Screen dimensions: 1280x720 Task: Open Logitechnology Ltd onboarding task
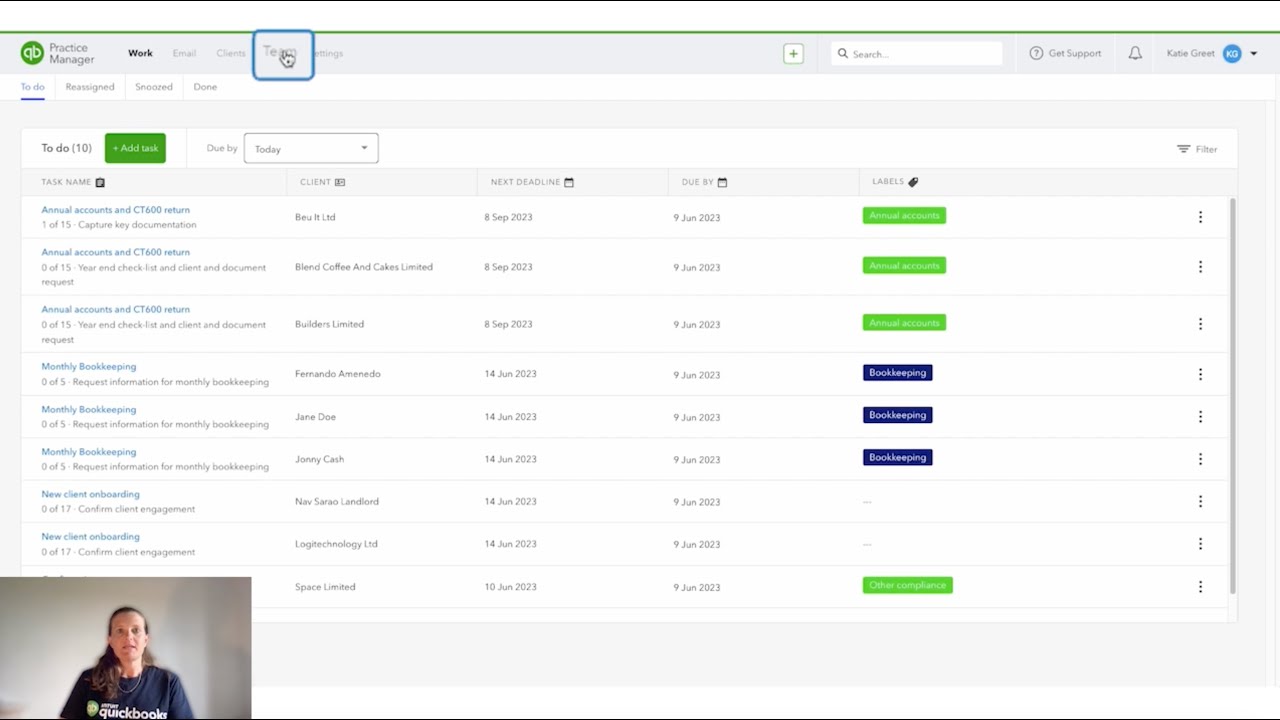(90, 536)
